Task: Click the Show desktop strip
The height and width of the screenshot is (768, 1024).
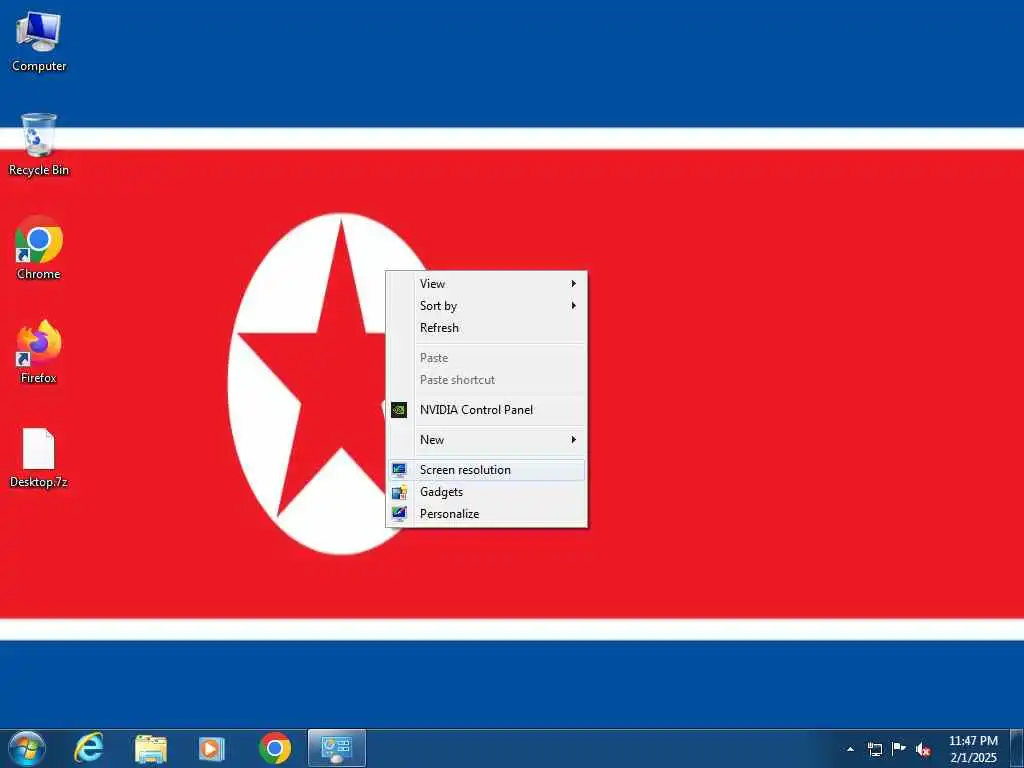Action: point(1017,748)
